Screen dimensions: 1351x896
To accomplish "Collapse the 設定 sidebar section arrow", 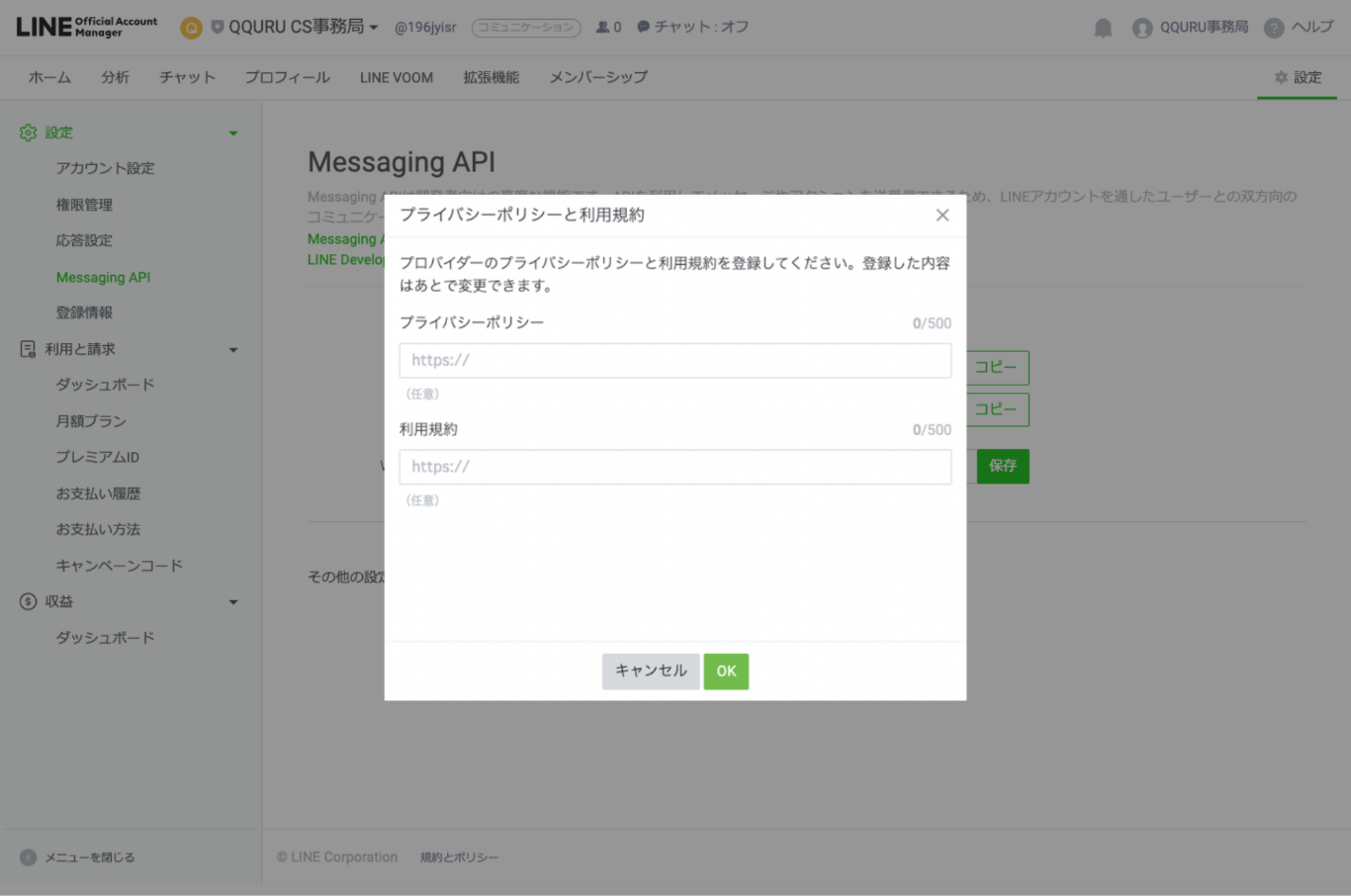I will pos(233,134).
